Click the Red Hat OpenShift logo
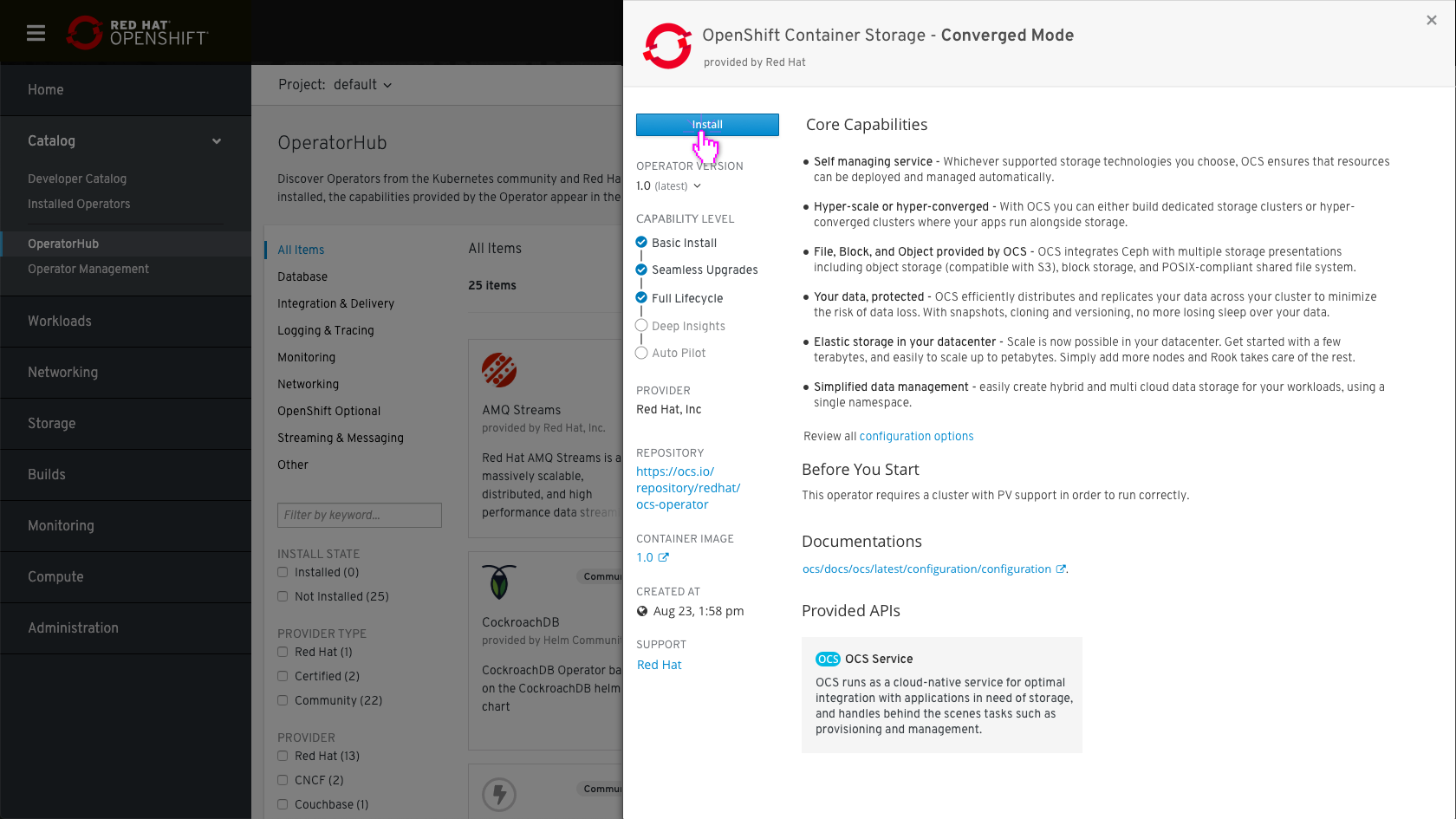The image size is (1456, 819). 138,33
